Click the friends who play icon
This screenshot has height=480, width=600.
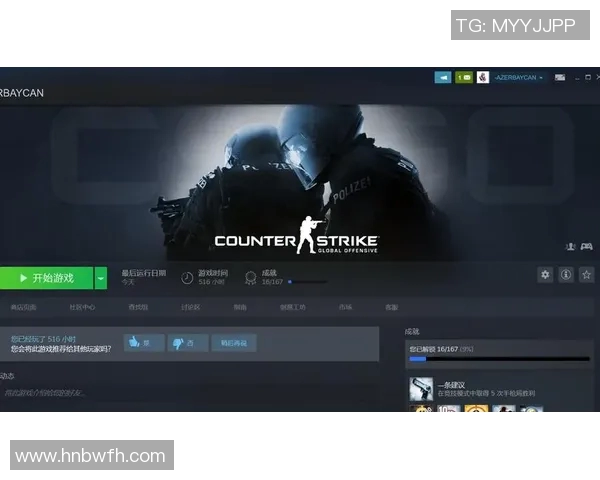coord(570,247)
